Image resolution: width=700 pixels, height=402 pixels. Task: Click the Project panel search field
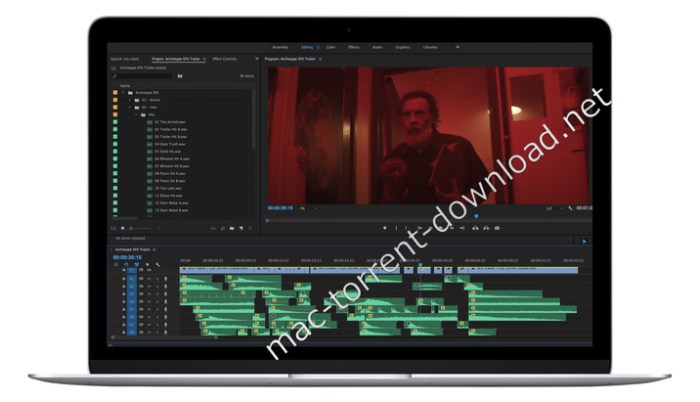(x=142, y=76)
